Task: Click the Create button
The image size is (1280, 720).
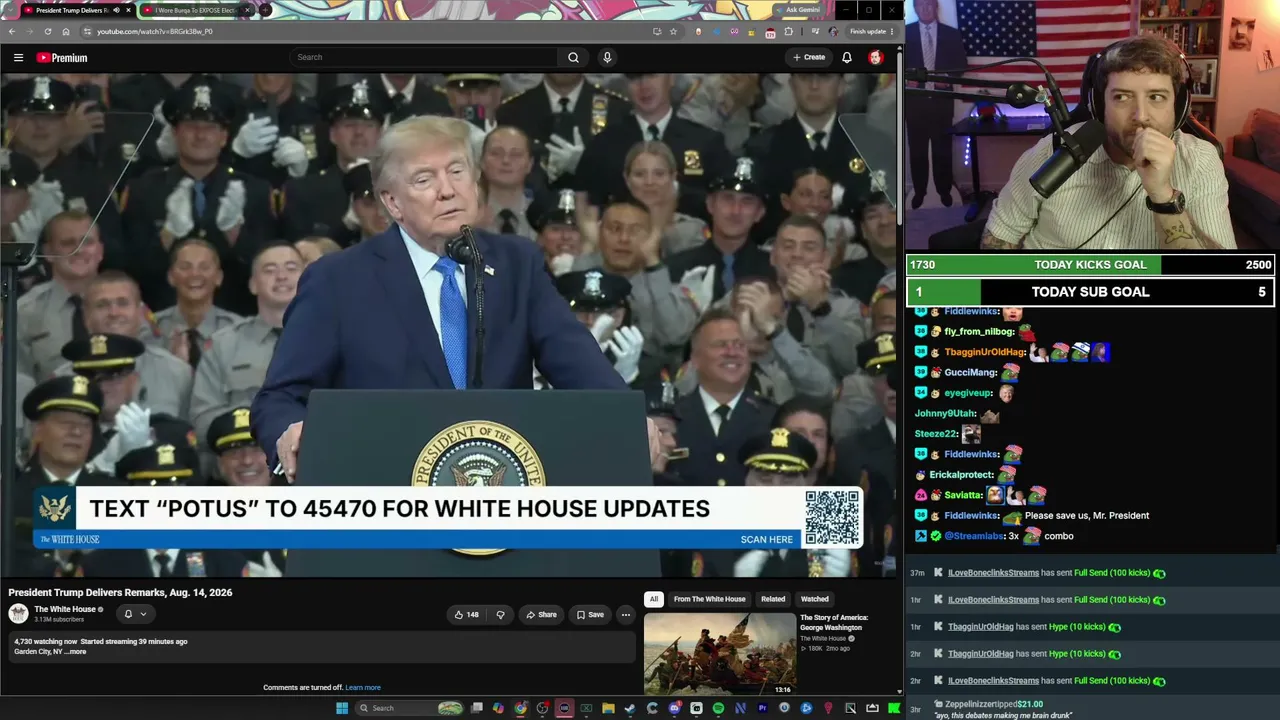Action: tap(809, 57)
